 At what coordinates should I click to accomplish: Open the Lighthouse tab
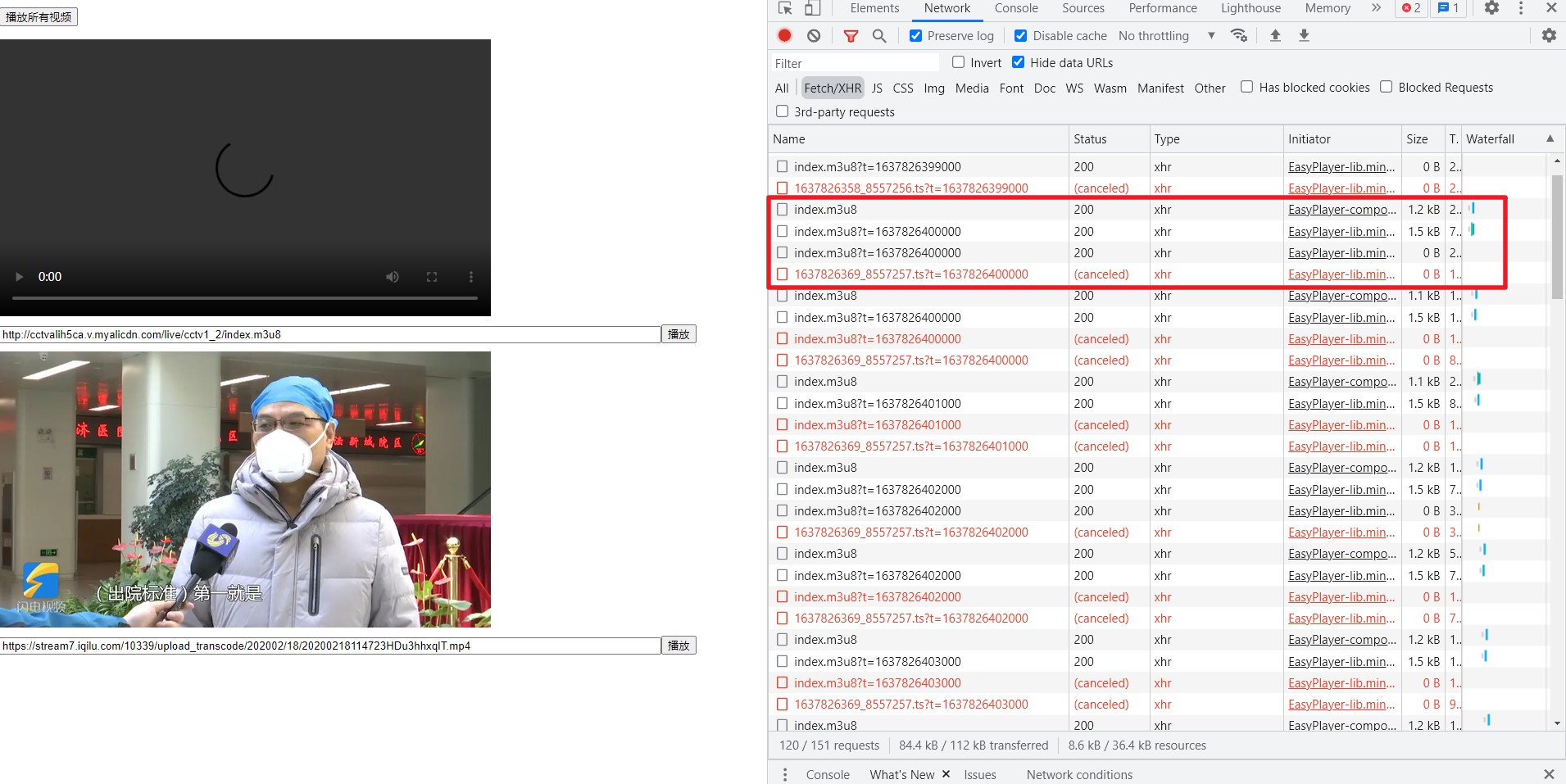(1251, 8)
